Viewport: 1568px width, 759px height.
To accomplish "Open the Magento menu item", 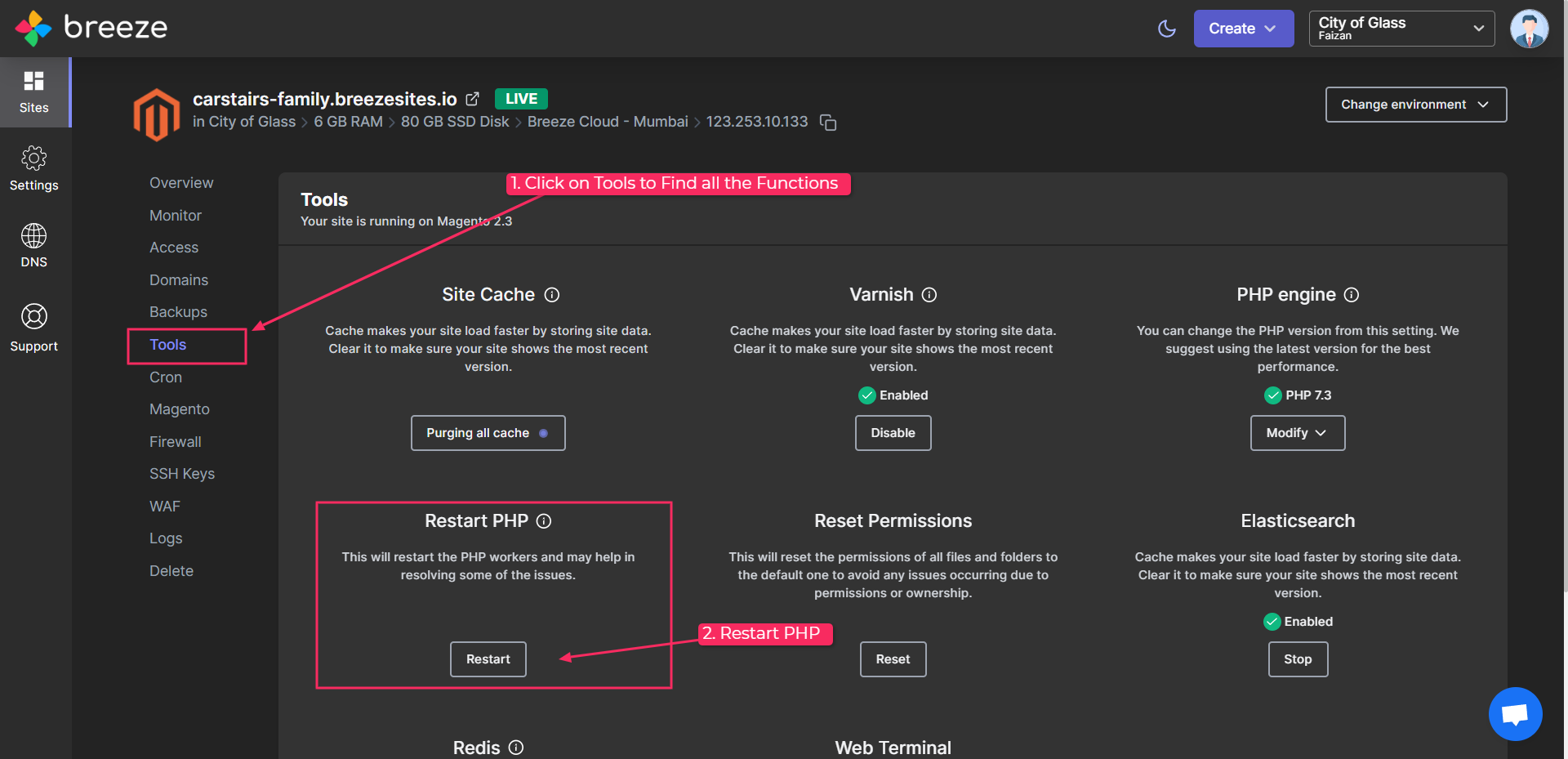I will coord(180,409).
